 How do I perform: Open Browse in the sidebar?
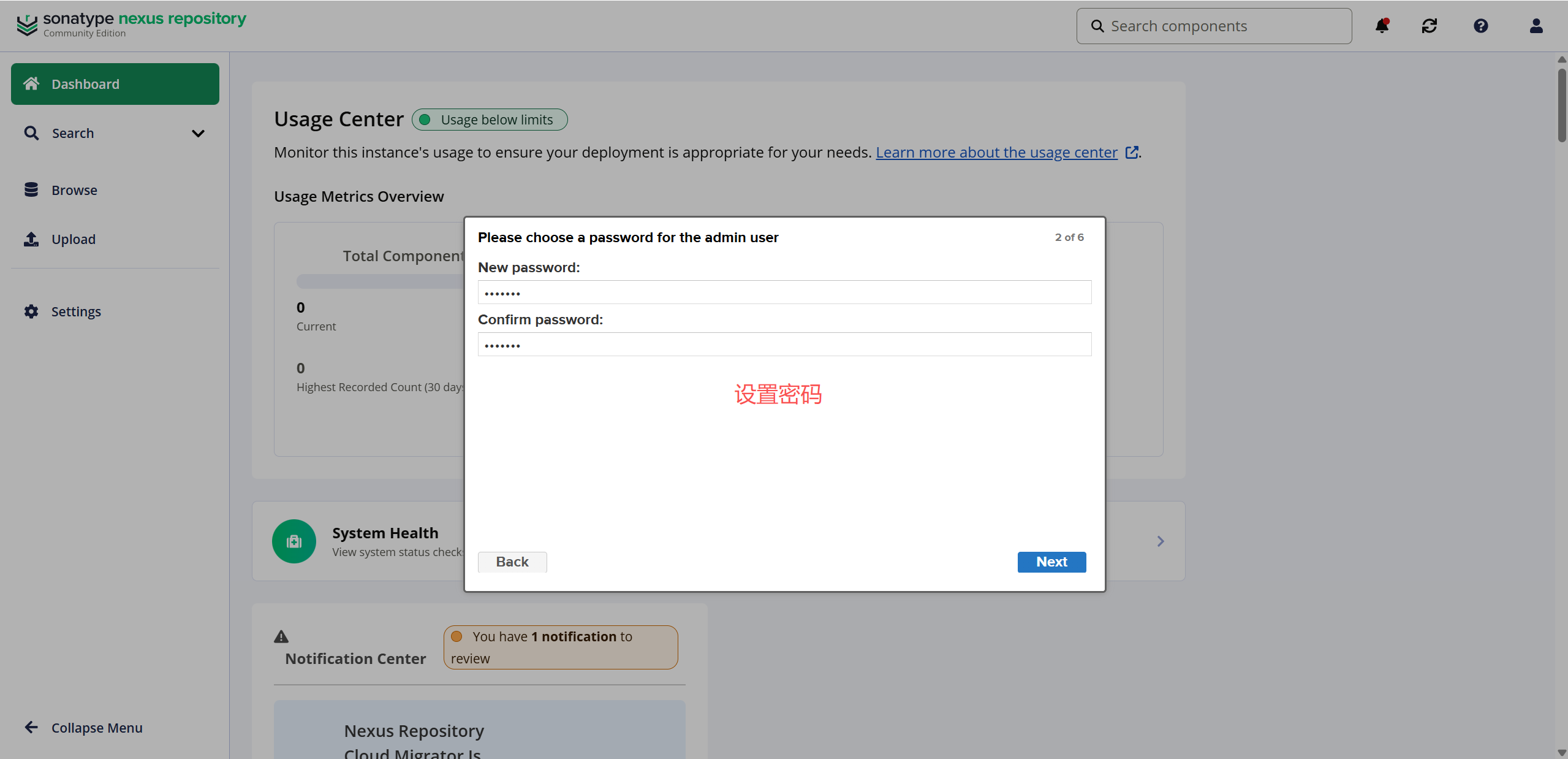(74, 190)
